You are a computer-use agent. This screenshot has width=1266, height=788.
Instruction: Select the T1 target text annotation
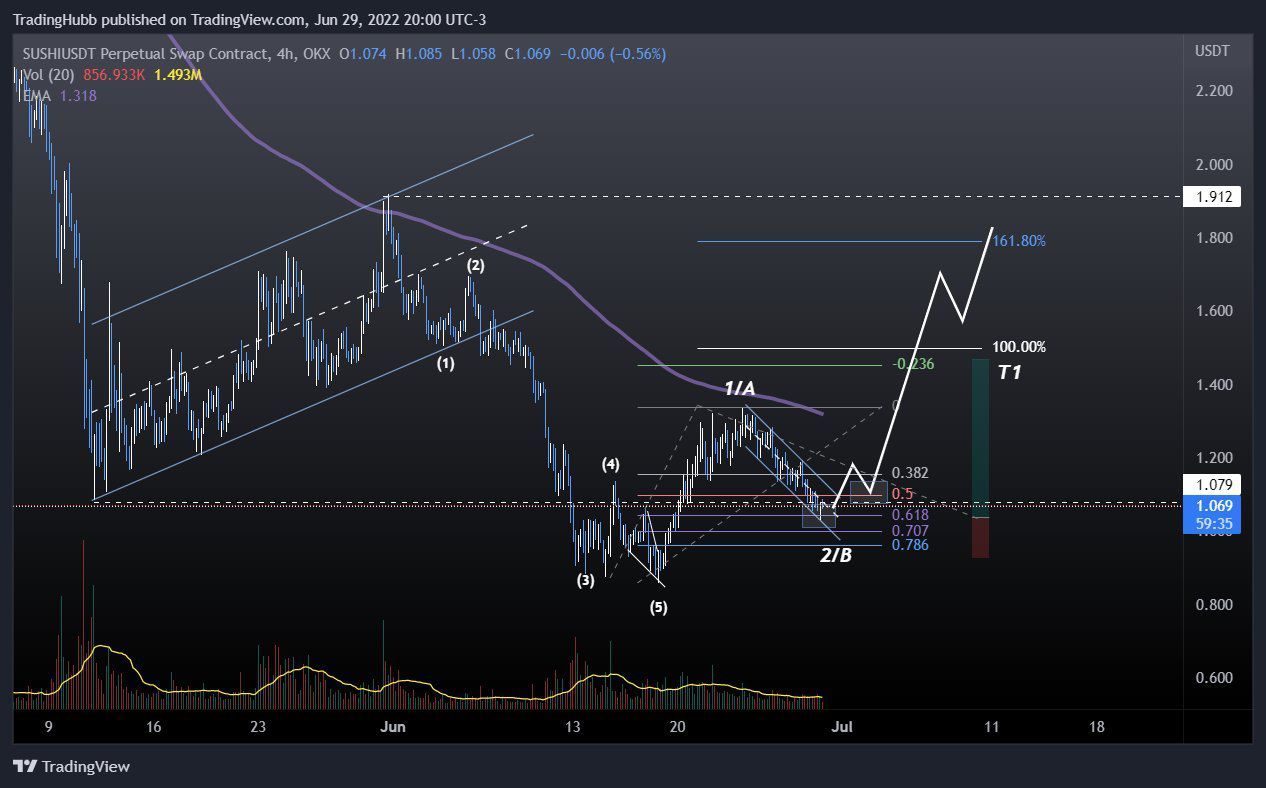pyautogui.click(x=1008, y=373)
